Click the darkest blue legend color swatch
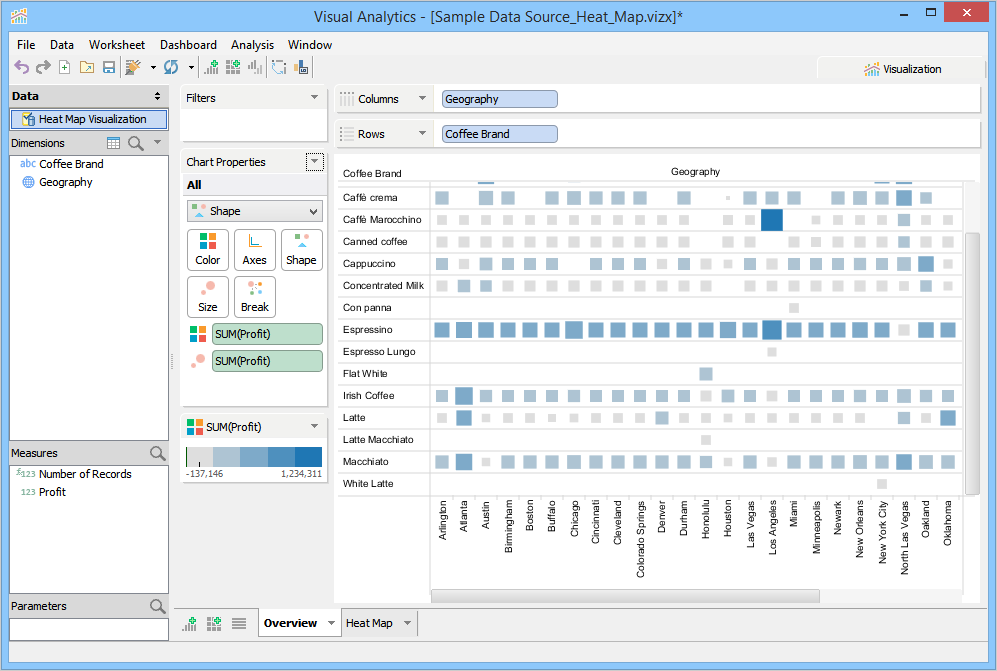This screenshot has height=671, width=997. (x=308, y=457)
